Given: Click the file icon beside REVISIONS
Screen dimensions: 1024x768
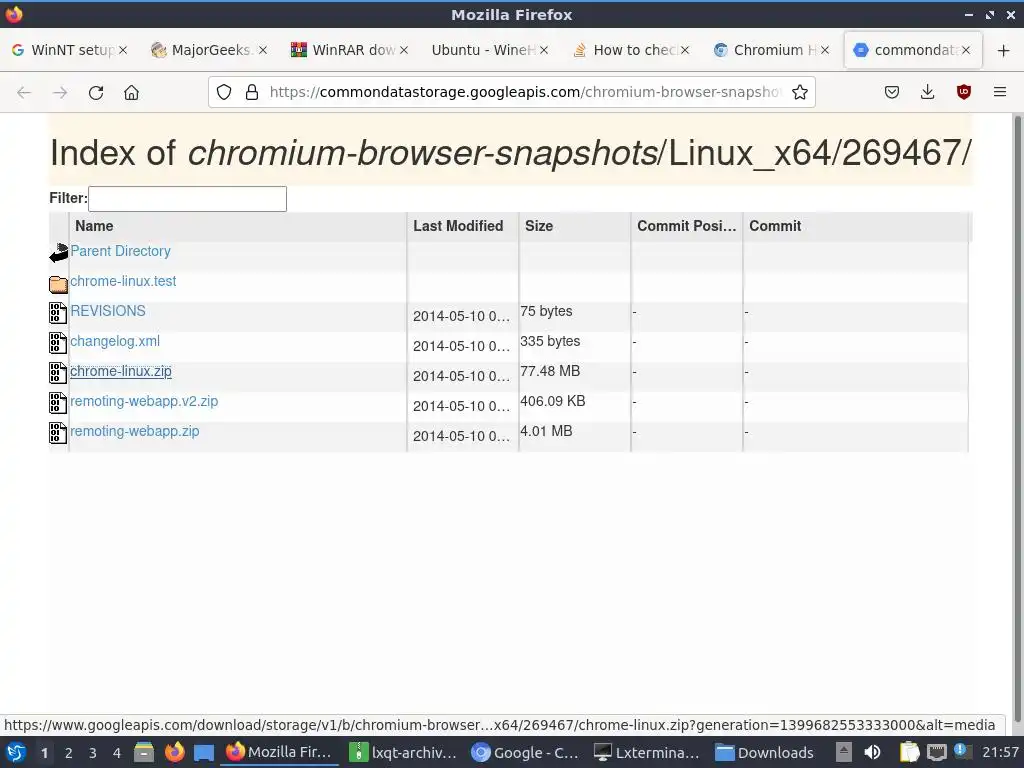Looking at the screenshot, I should [58, 313].
